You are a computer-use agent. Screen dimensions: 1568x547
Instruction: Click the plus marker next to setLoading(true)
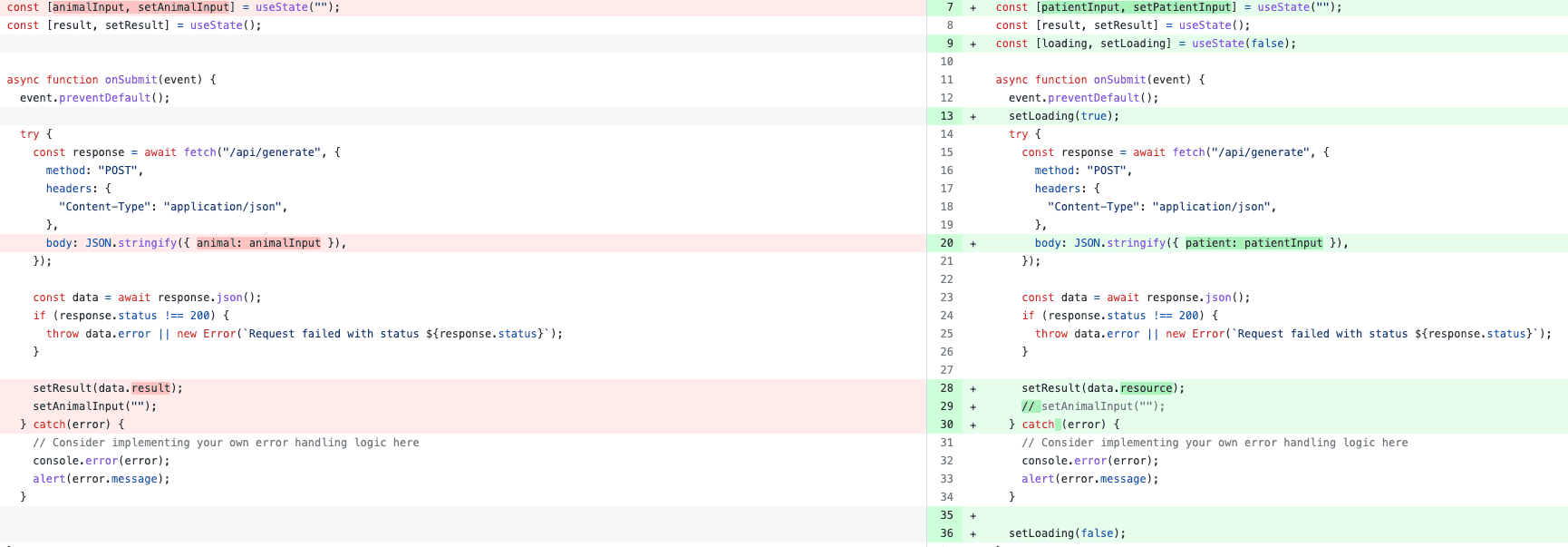[973, 116]
